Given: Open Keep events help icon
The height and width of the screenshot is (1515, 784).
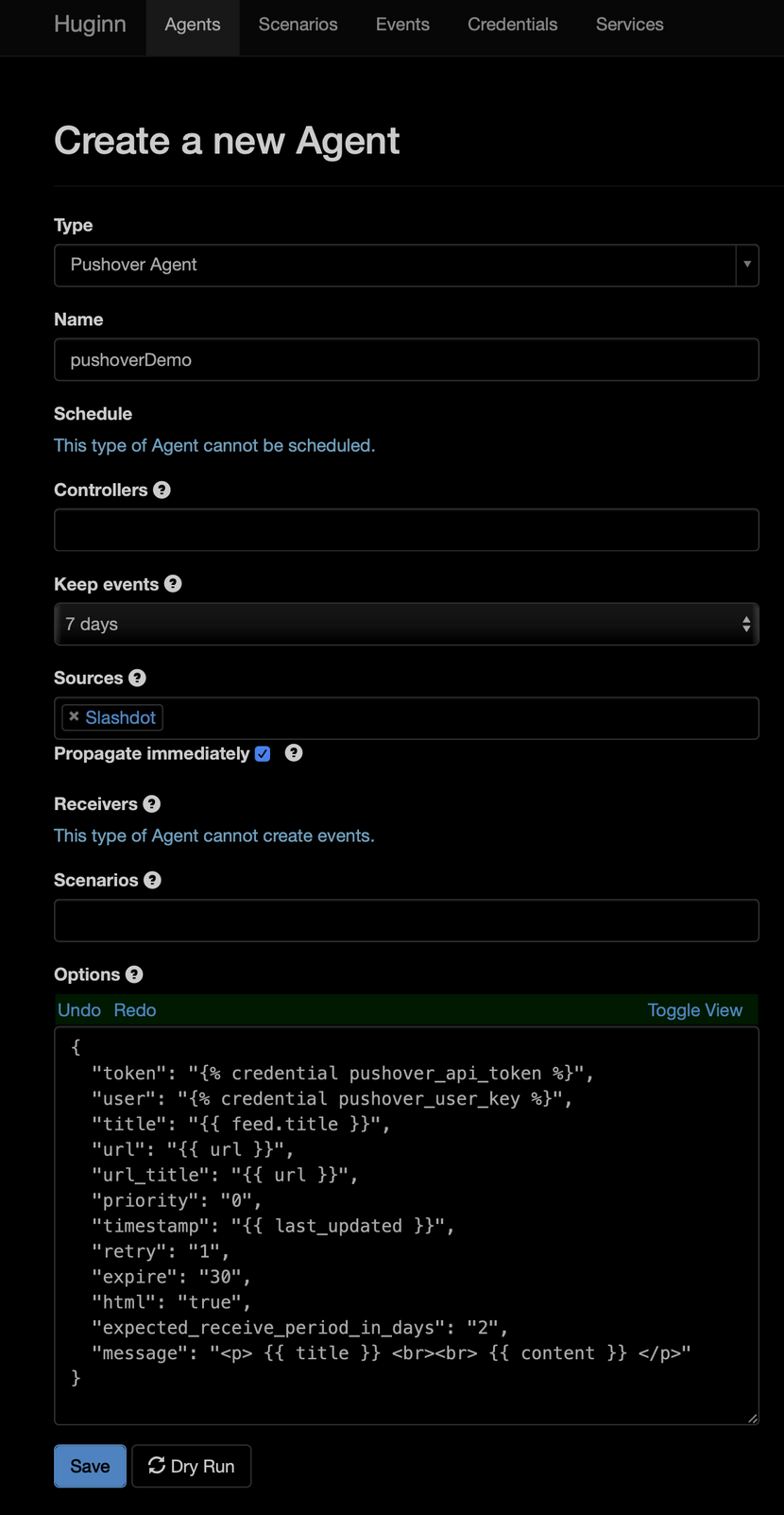Looking at the screenshot, I should click(173, 583).
